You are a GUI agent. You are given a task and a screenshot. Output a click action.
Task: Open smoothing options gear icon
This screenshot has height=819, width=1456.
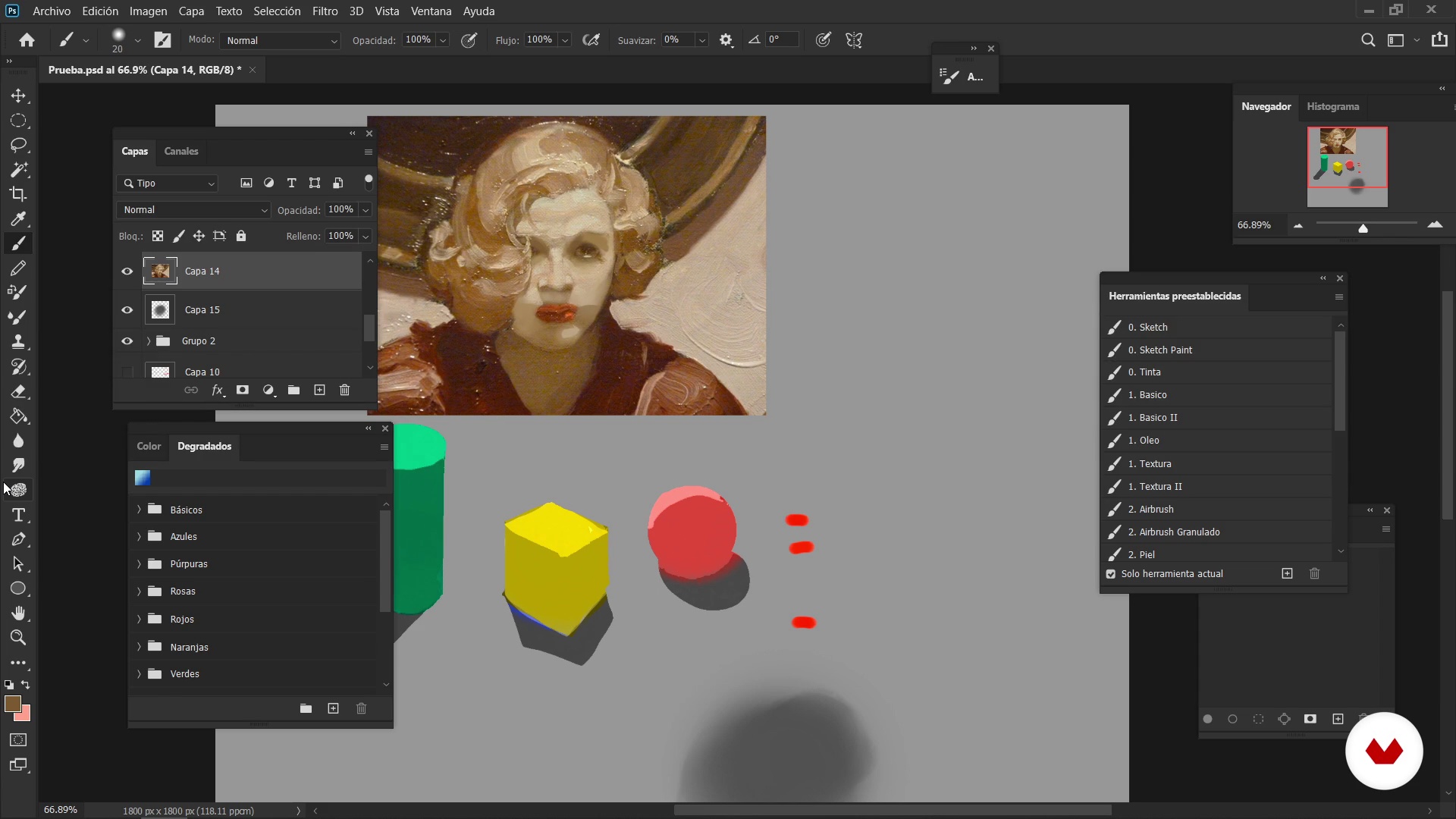pos(726,40)
